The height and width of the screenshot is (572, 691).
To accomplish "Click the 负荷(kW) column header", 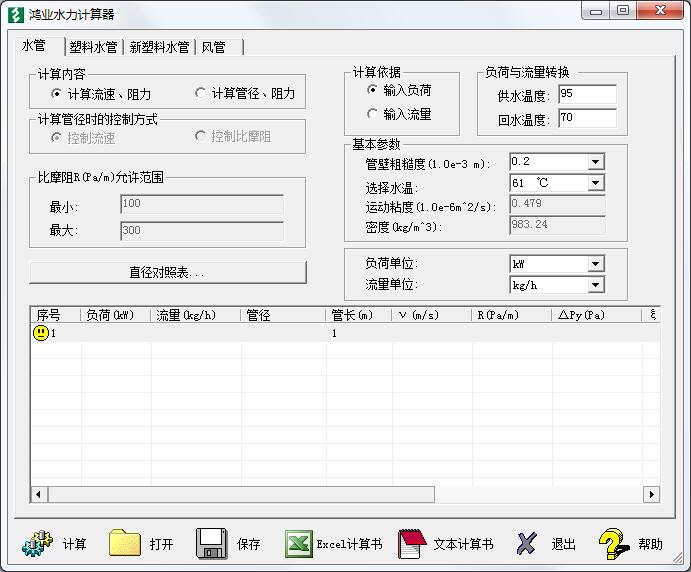I will [115, 315].
